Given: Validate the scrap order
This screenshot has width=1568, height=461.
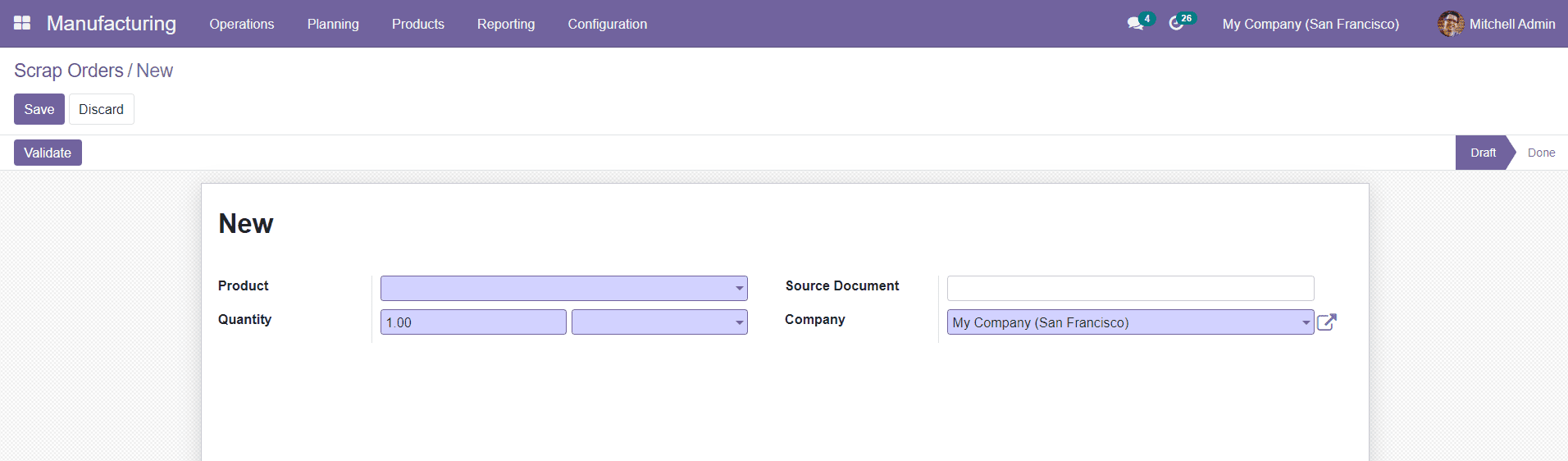Looking at the screenshot, I should click(x=48, y=153).
